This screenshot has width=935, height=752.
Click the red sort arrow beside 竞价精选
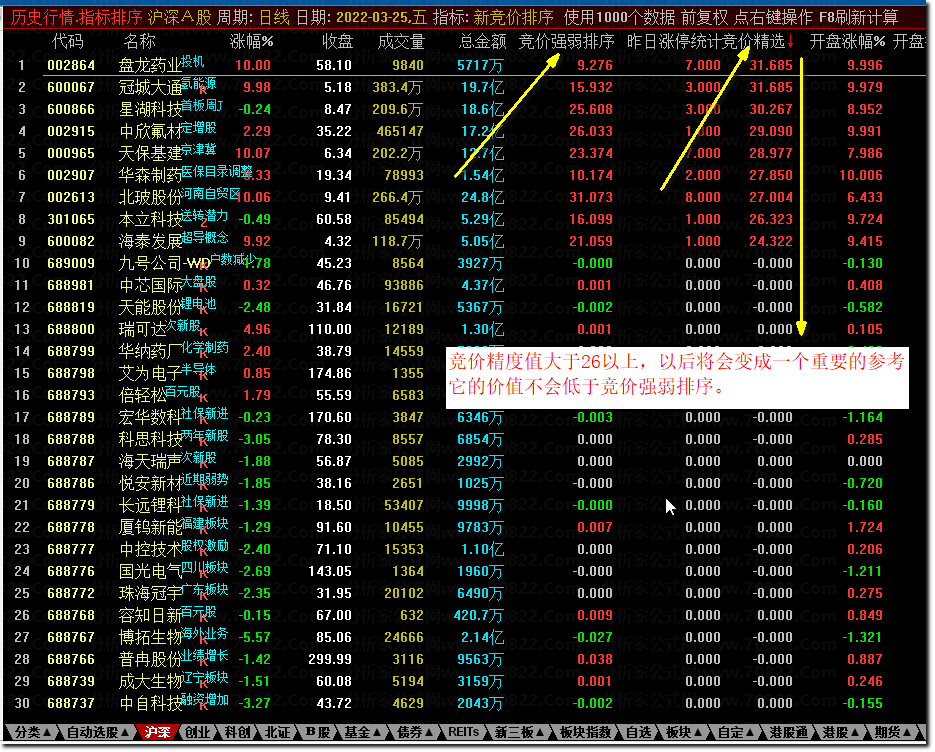pyautogui.click(x=791, y=42)
